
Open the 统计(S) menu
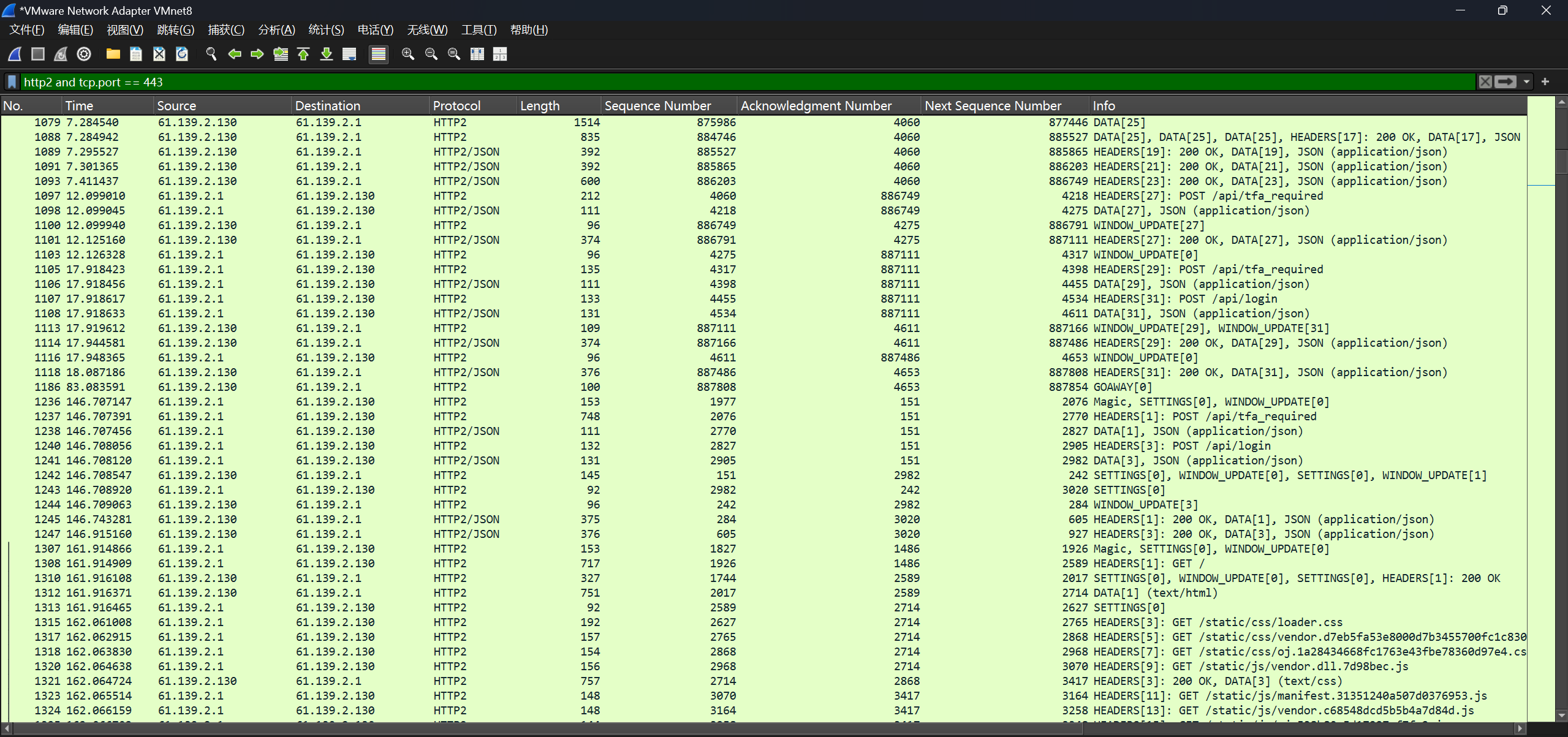[x=326, y=30]
